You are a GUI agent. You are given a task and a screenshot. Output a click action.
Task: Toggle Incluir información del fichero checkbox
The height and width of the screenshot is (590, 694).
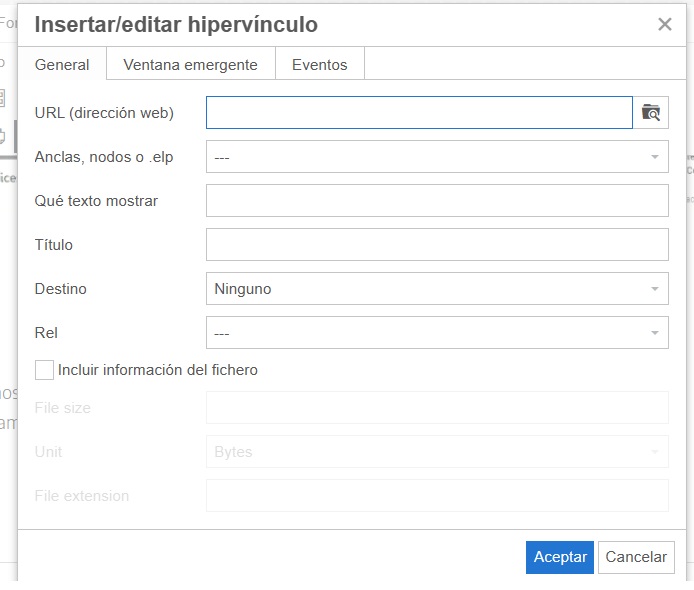[44, 370]
